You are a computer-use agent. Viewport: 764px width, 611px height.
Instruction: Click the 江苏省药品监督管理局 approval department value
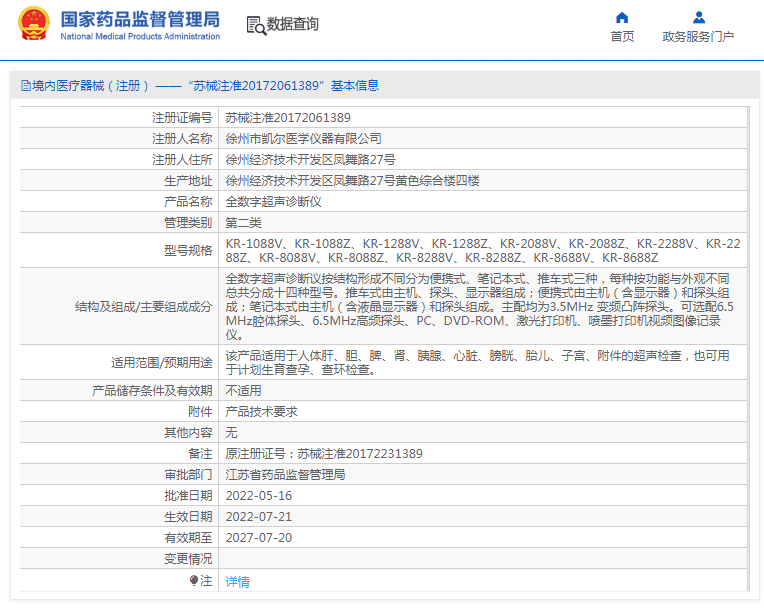click(x=285, y=475)
